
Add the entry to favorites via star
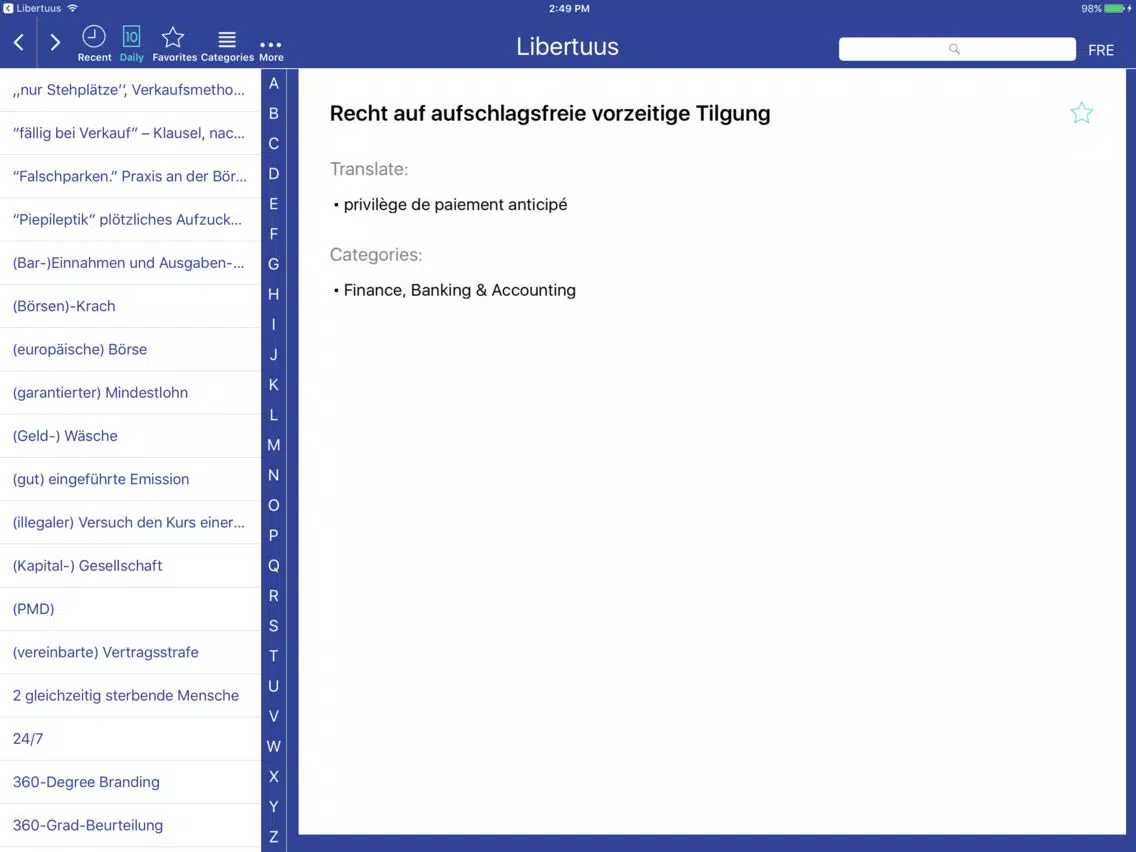click(x=1081, y=112)
